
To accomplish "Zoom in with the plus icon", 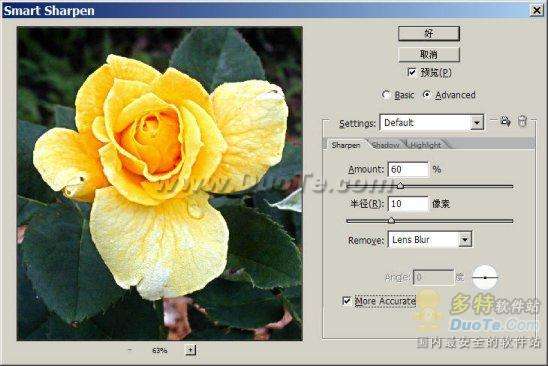I will pos(190,350).
